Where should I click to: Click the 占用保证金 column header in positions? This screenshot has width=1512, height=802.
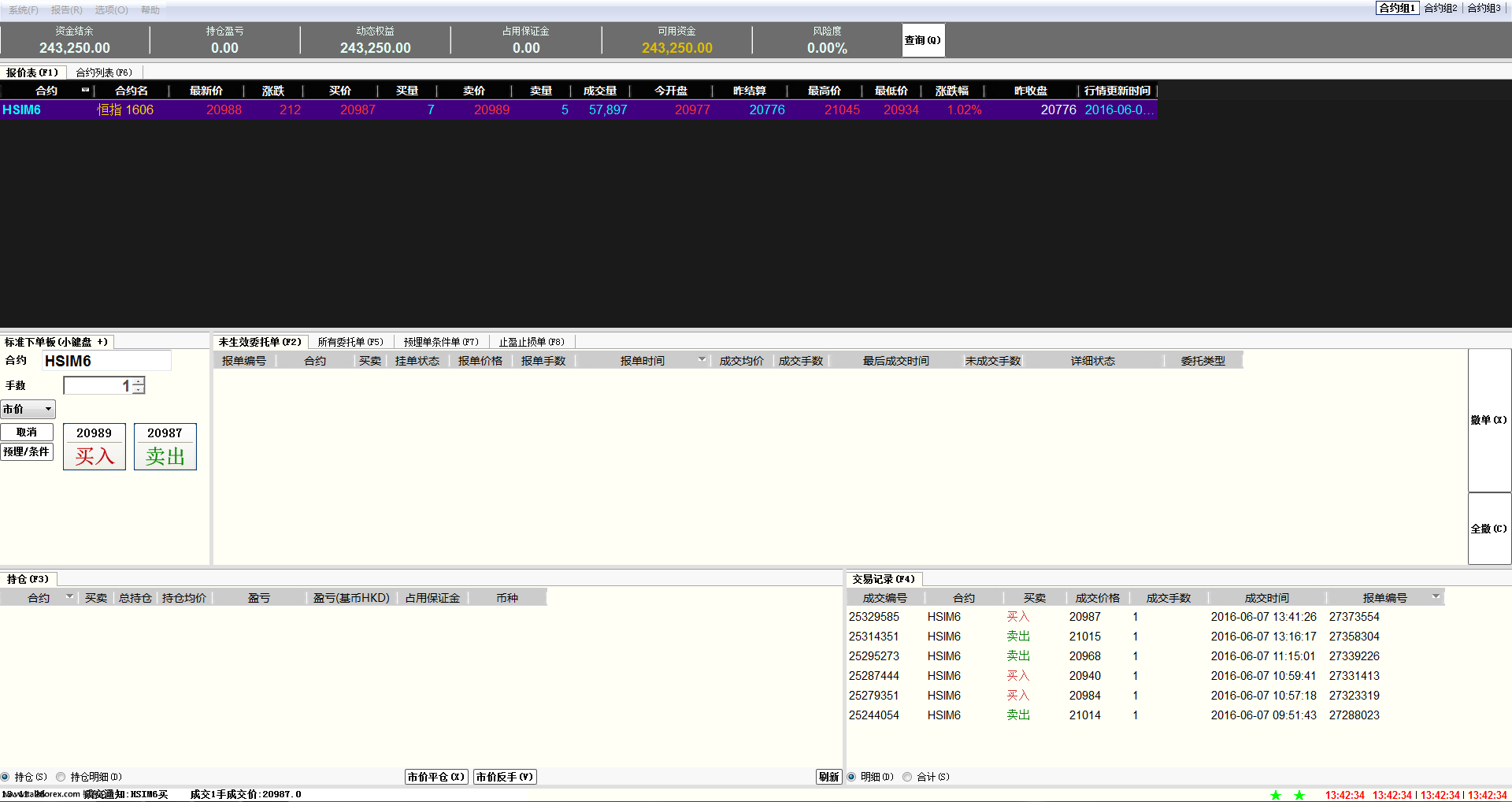432,598
